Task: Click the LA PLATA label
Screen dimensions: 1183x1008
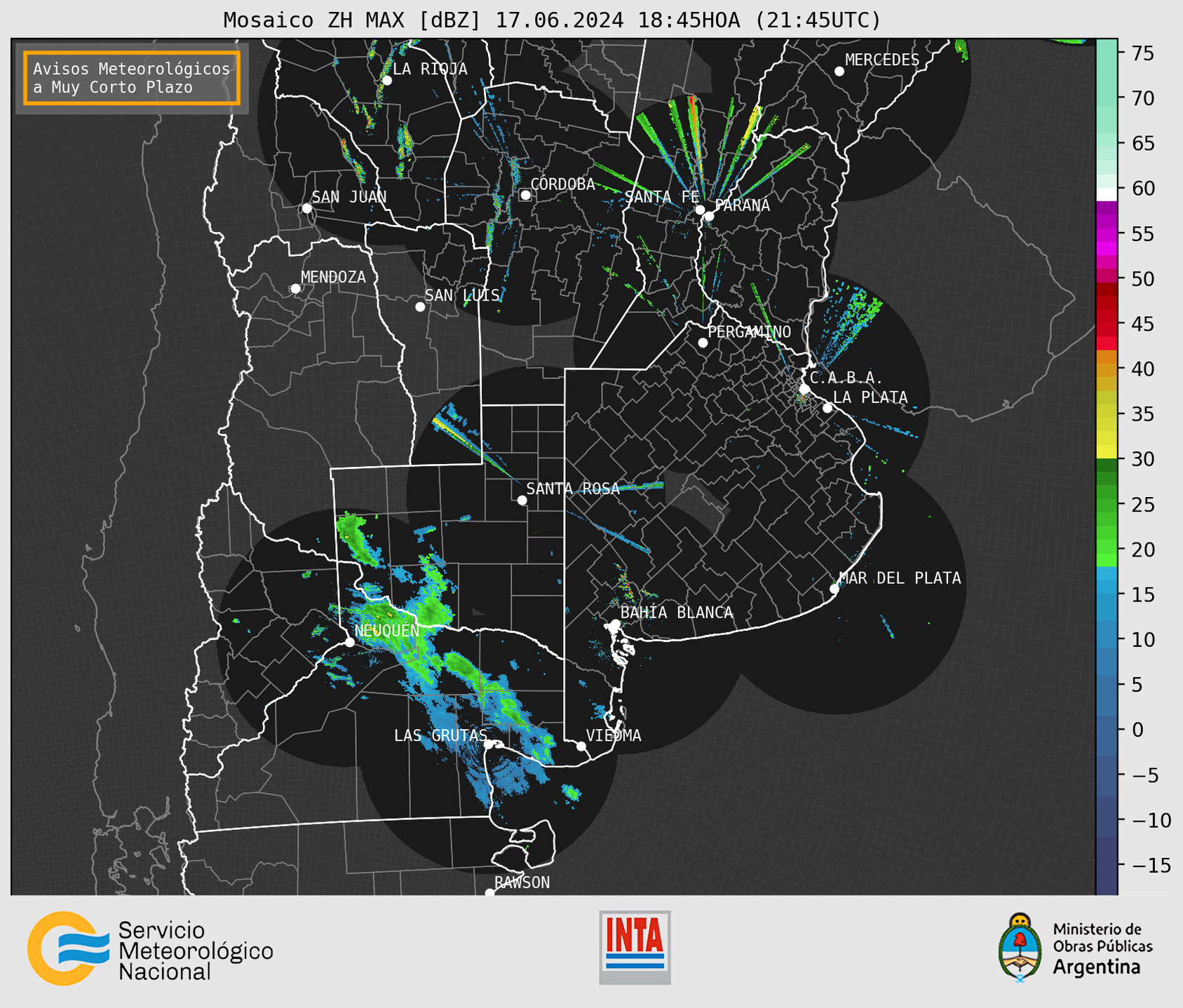Action: click(x=870, y=397)
